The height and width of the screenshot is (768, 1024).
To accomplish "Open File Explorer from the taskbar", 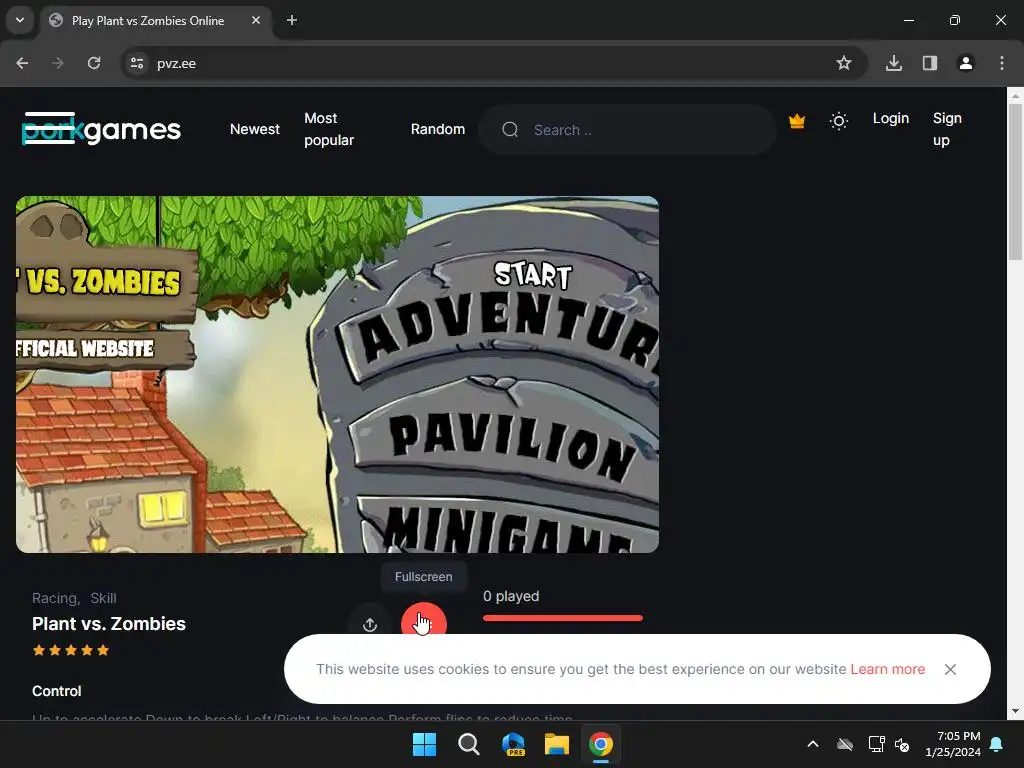I will 557,744.
